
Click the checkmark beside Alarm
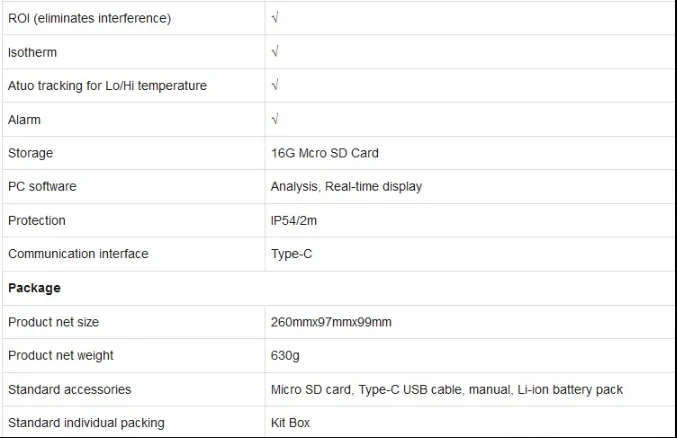point(275,118)
